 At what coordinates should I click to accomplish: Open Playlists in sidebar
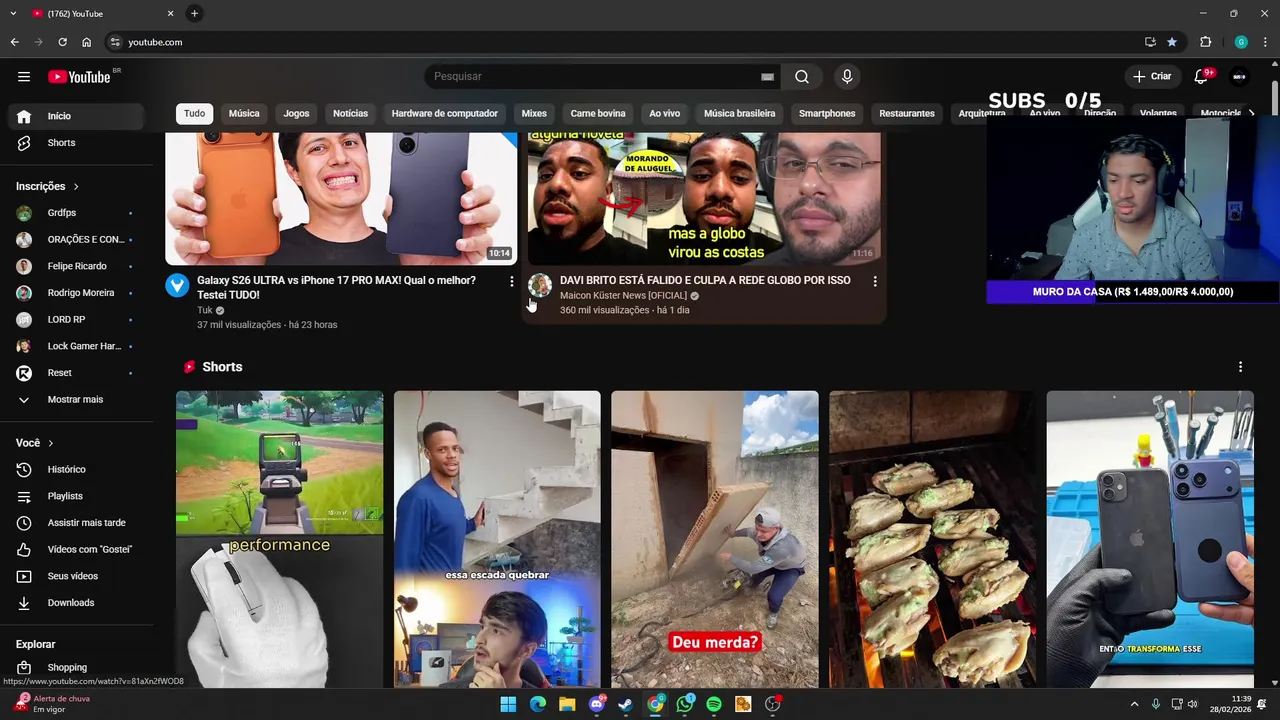[75, 496]
